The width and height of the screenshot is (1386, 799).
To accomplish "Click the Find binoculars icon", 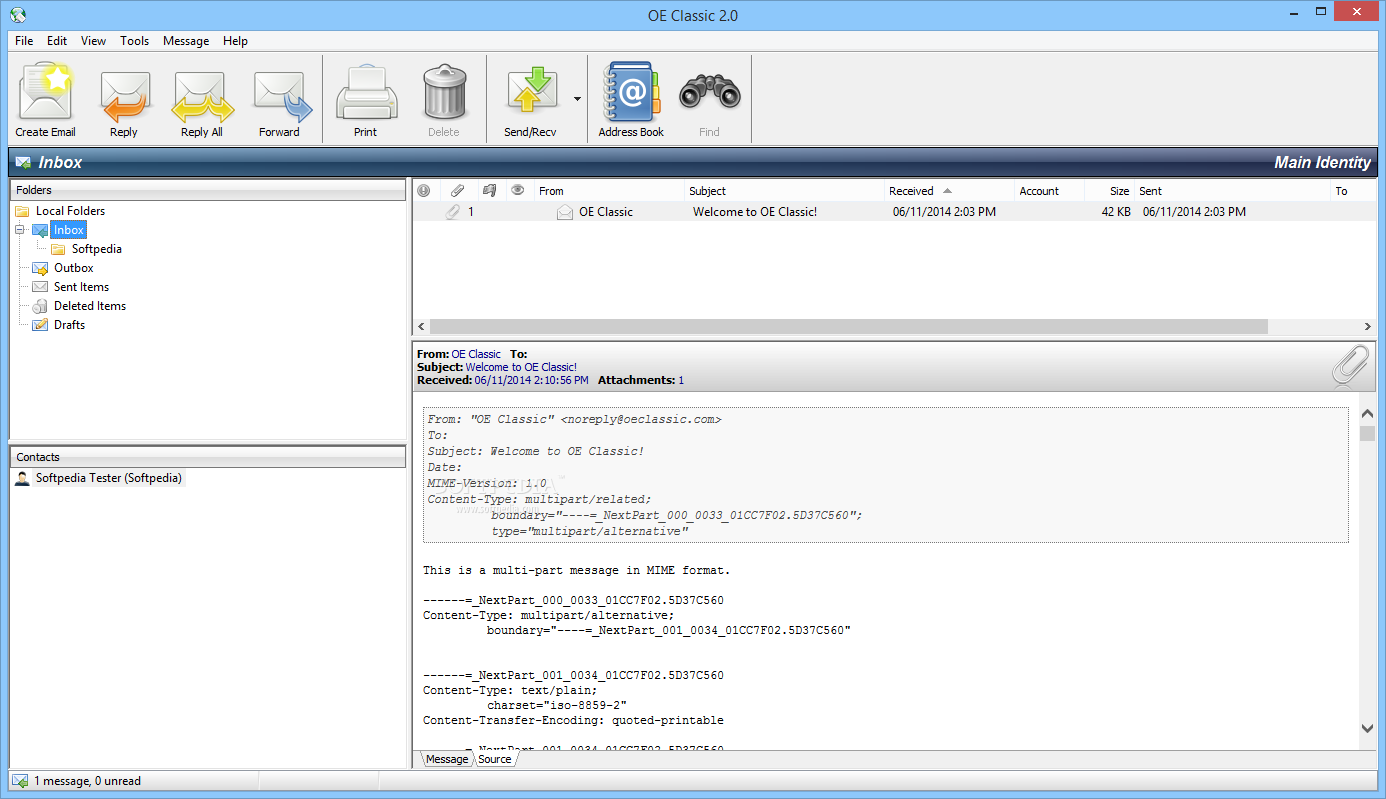I will [x=709, y=93].
